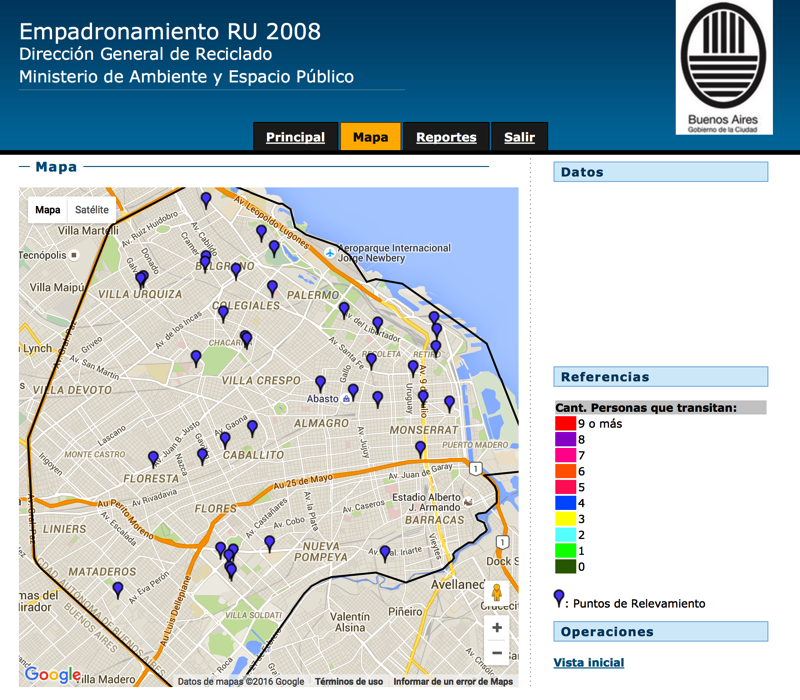
Task: Click the Vista inicial link
Action: point(588,662)
